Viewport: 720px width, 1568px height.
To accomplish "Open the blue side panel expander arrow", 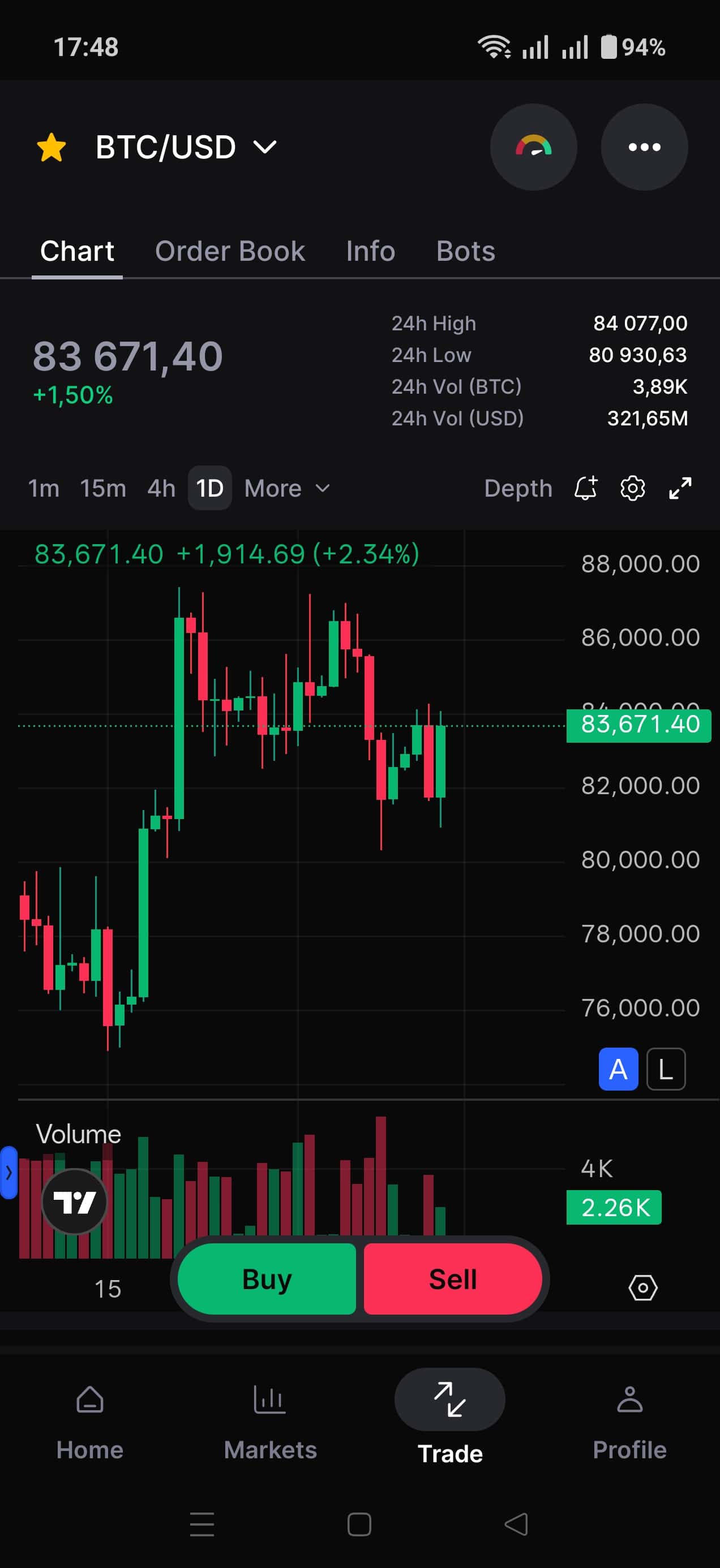I will 8,1173.
